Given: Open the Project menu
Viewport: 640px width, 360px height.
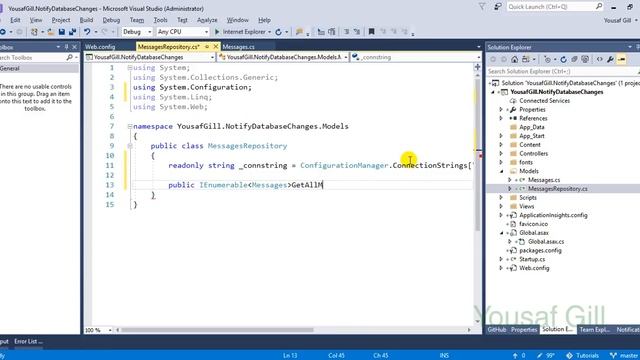Looking at the screenshot, I should click(x=61, y=20).
